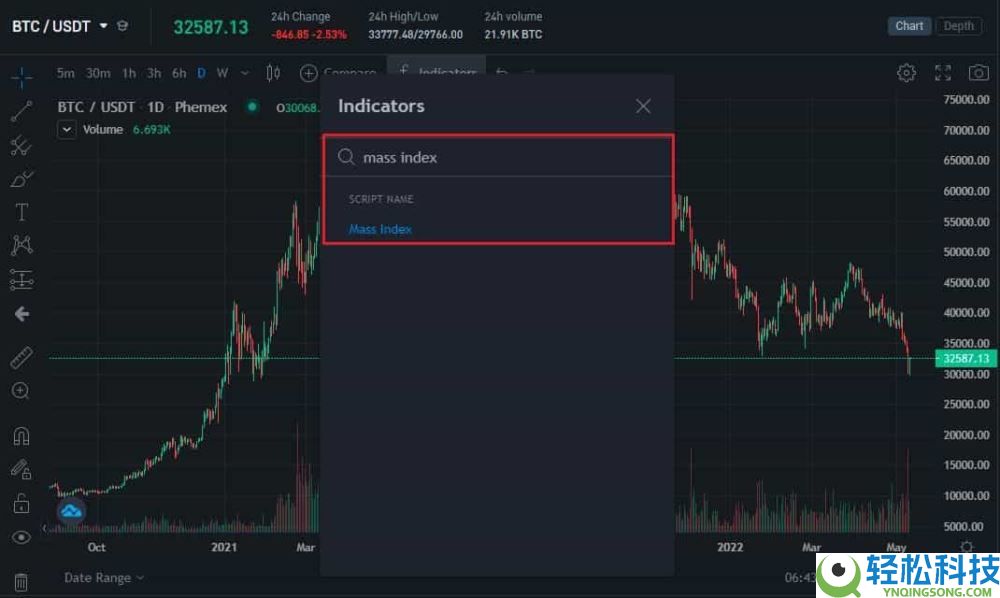Select the text annotation tool
Image resolution: width=1000 pixels, height=598 pixels.
[21, 212]
